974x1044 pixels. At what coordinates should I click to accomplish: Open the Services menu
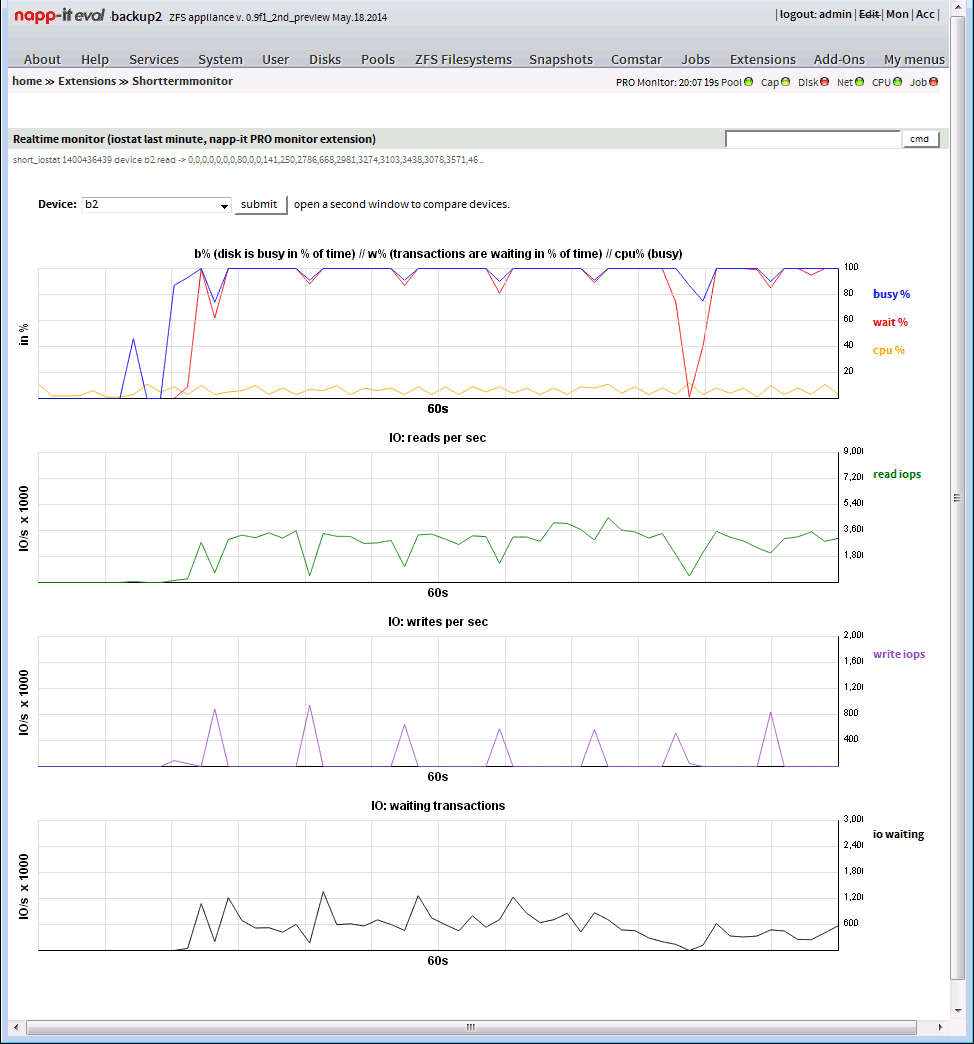pyautogui.click(x=154, y=59)
